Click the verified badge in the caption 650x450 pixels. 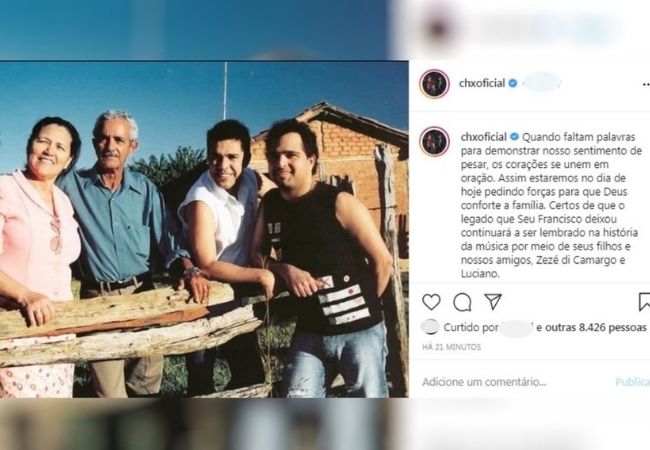[x=514, y=137]
